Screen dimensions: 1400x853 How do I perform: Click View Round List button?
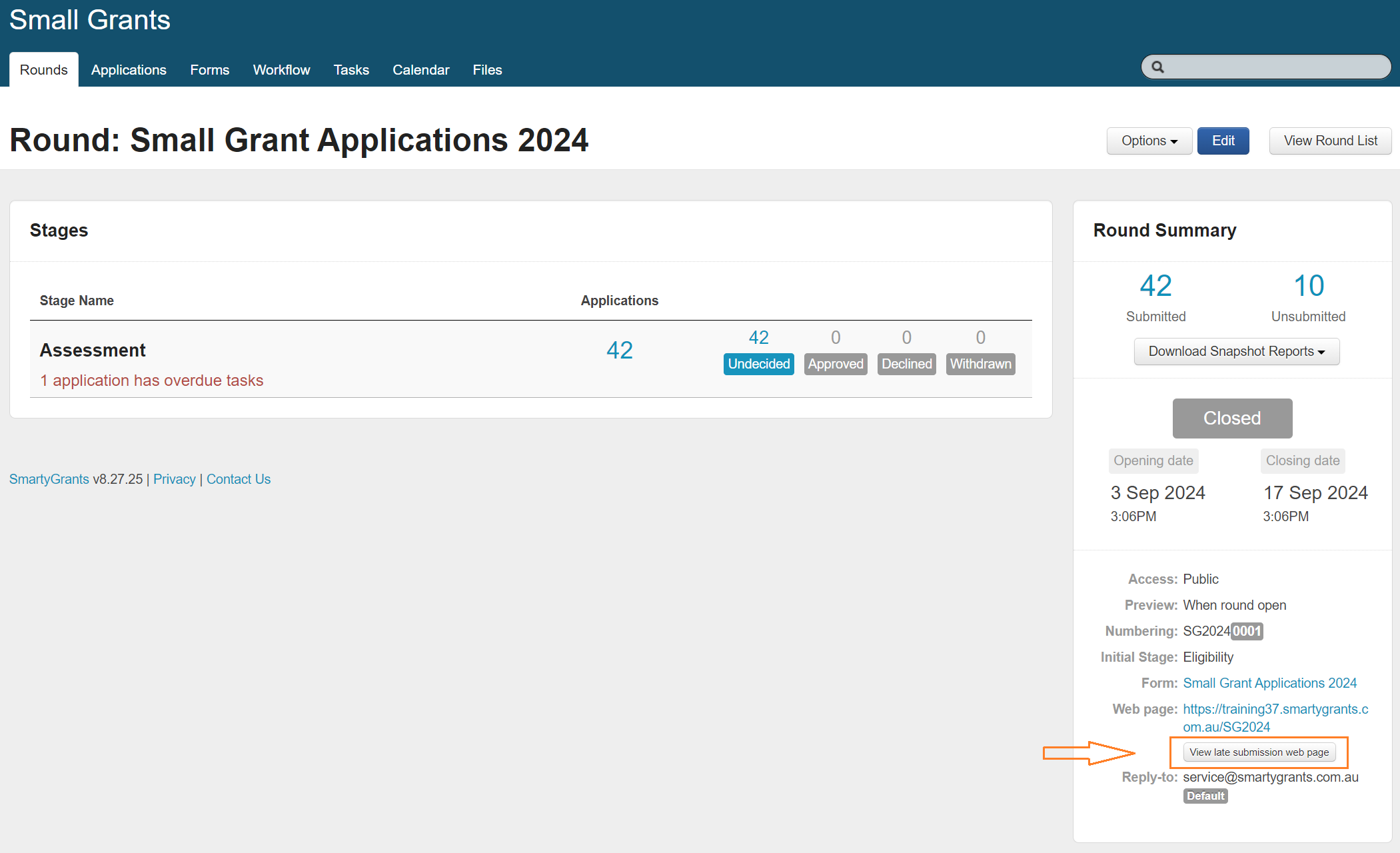click(1330, 141)
